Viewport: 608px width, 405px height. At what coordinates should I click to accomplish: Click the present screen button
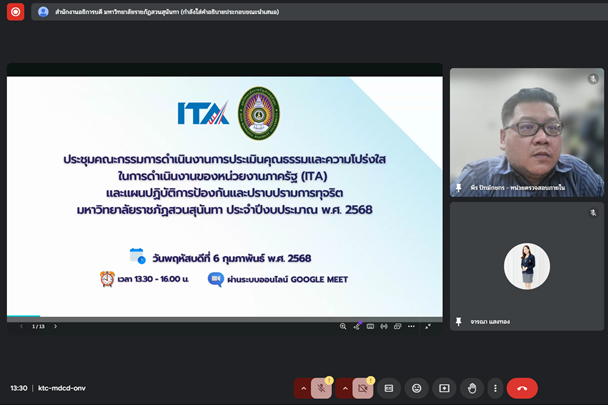(x=444, y=388)
